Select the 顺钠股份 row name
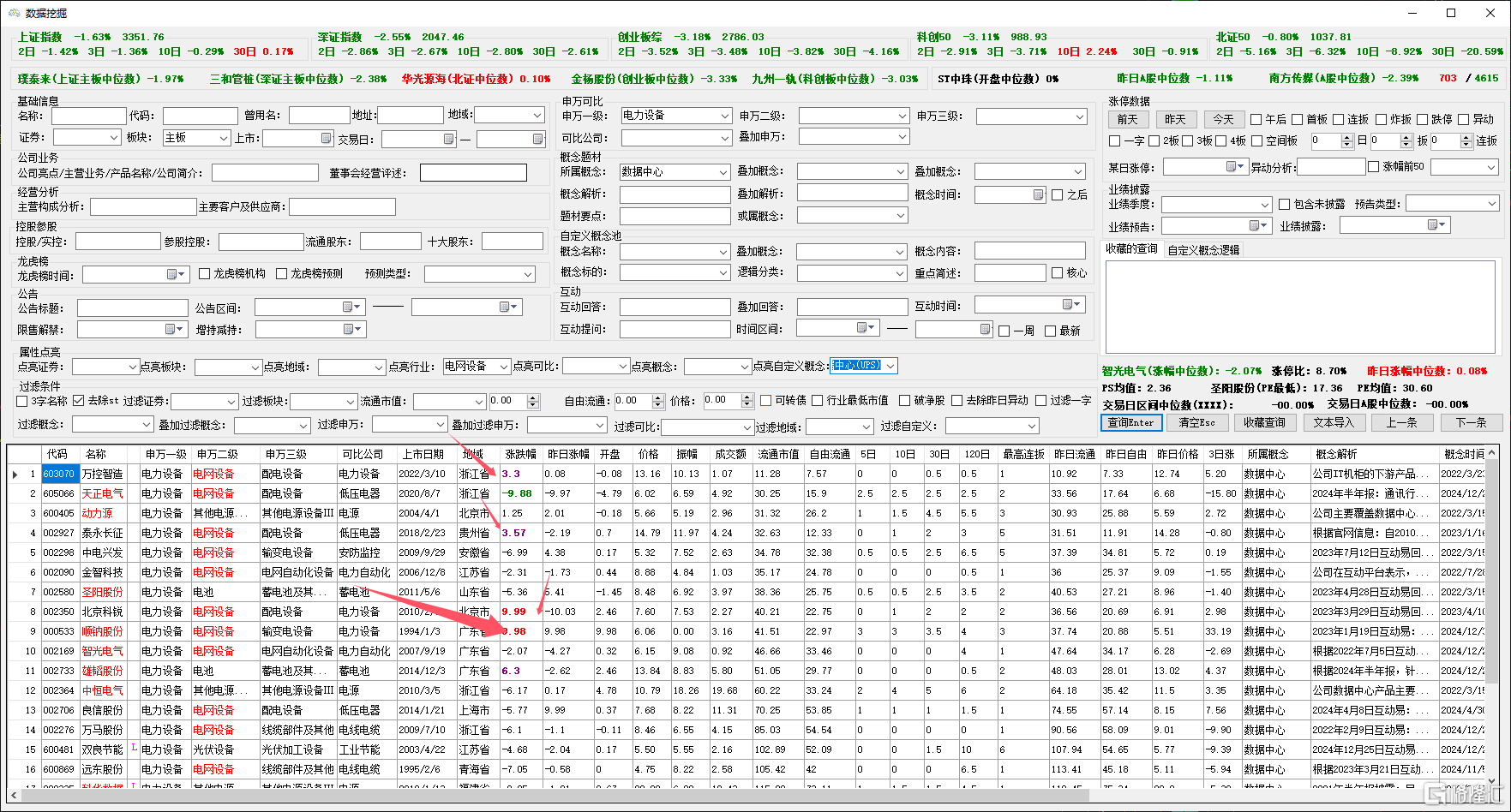 tap(103, 631)
